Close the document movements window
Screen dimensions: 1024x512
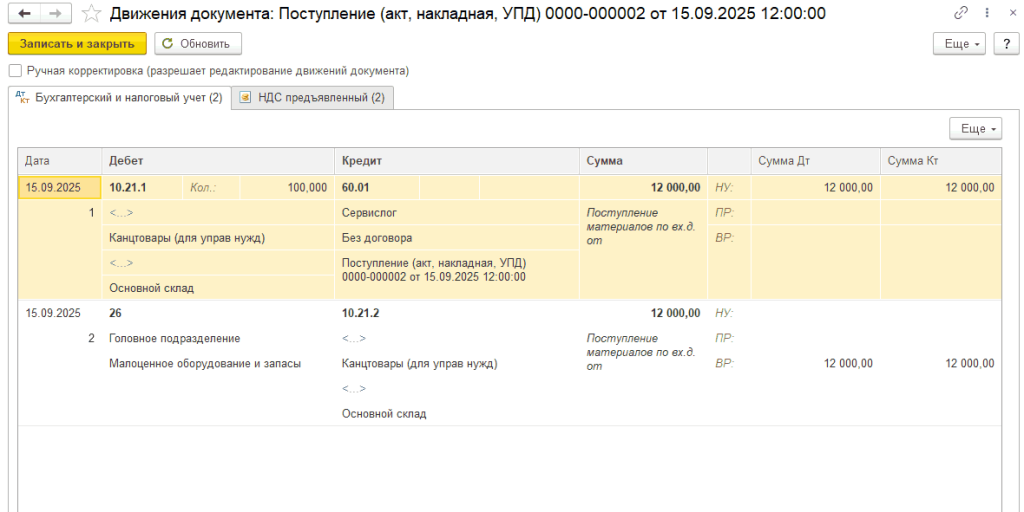[1011, 13]
